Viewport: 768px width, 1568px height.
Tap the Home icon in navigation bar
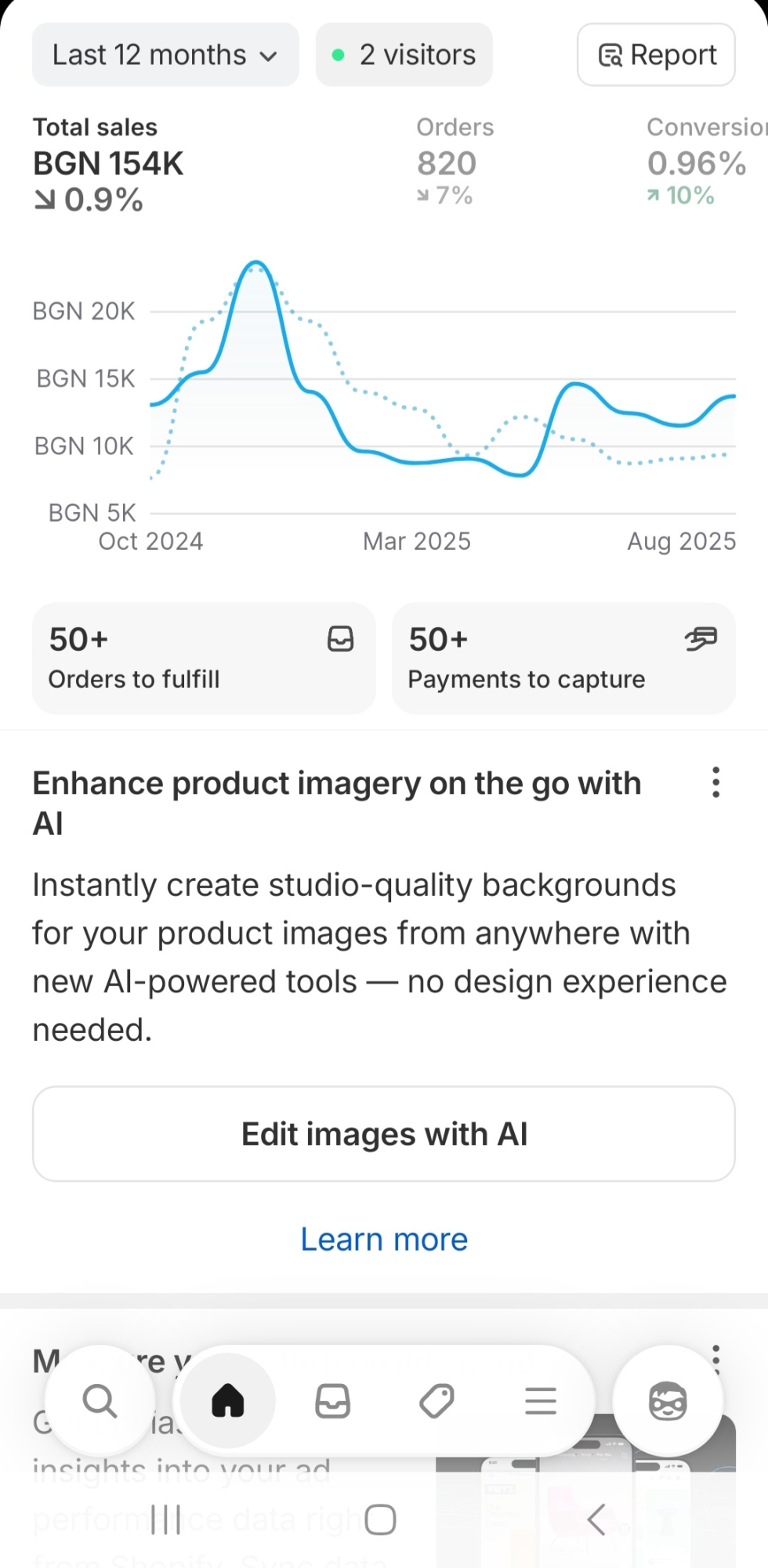coord(228,1401)
